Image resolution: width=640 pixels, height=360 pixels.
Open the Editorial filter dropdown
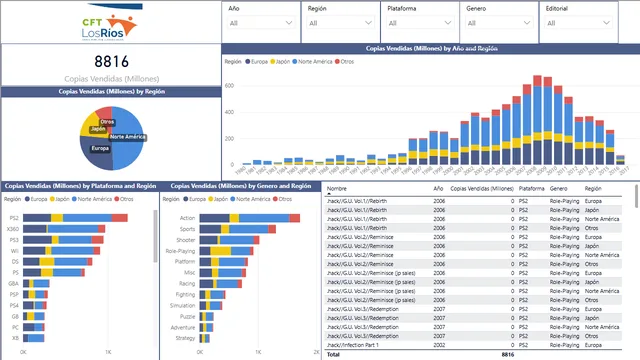click(x=578, y=23)
